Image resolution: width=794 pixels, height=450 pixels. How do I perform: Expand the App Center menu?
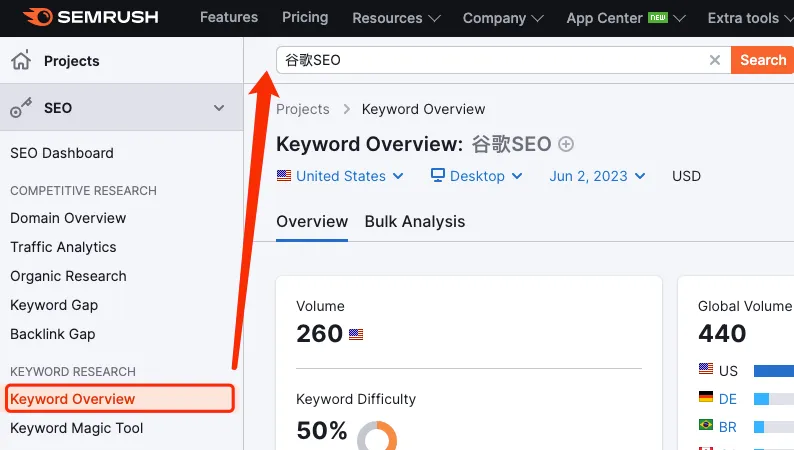(626, 18)
